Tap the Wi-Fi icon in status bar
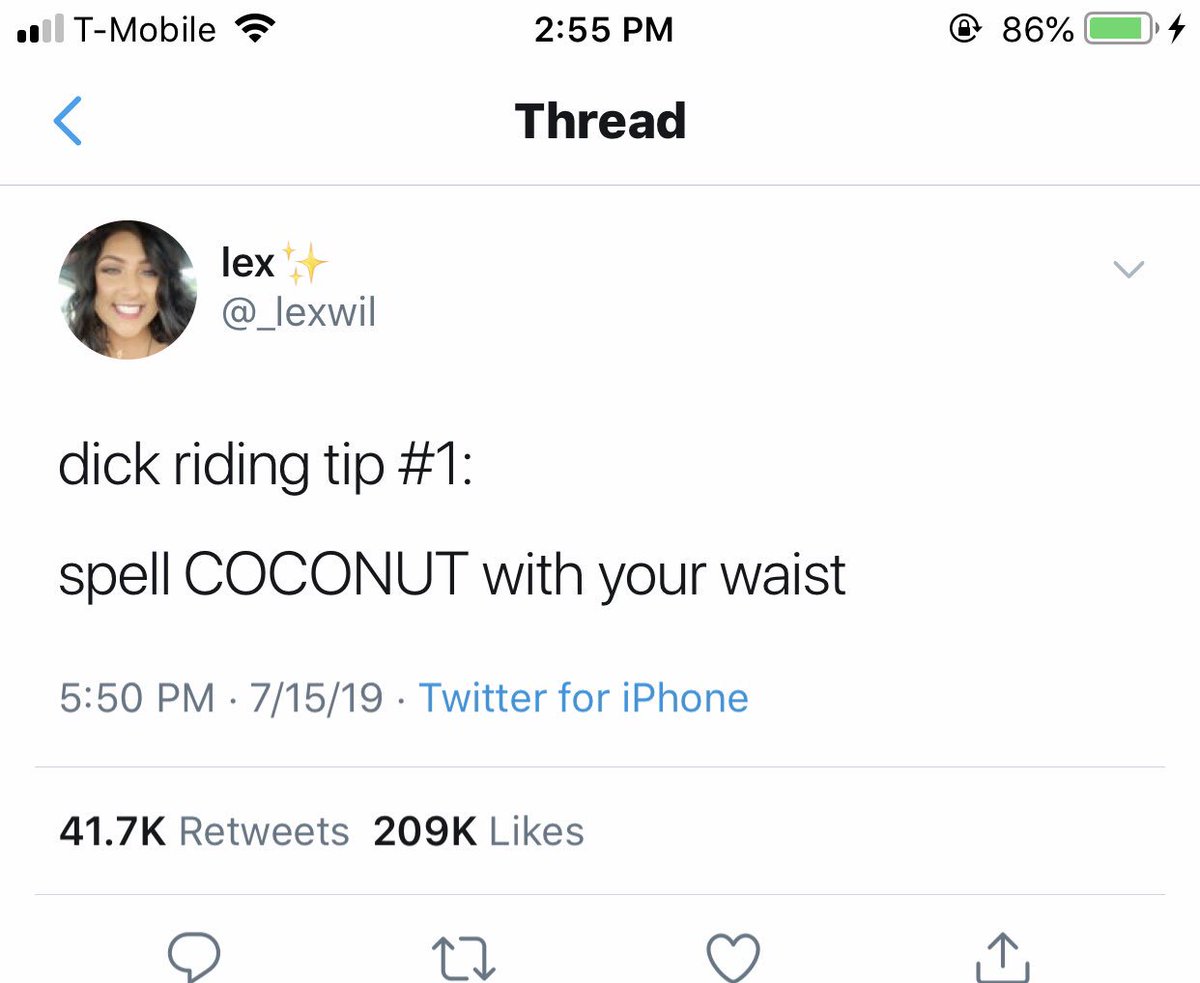 pos(253,30)
